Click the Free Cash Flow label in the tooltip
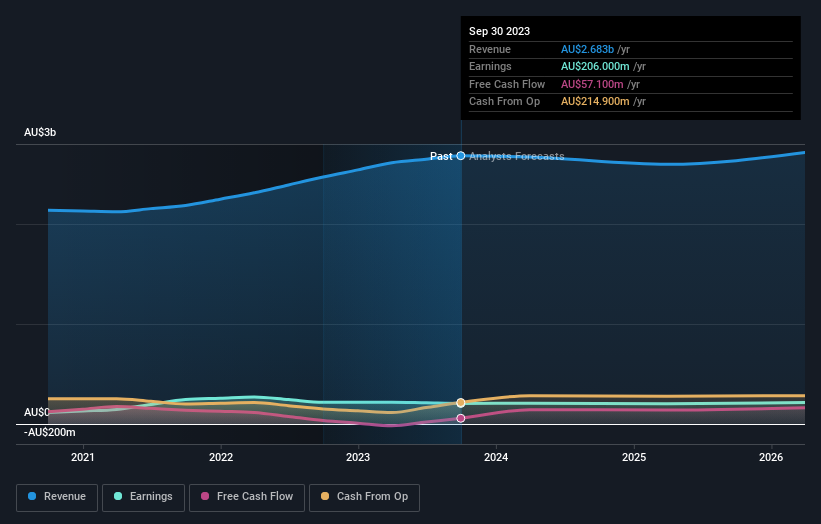 [x=507, y=84]
